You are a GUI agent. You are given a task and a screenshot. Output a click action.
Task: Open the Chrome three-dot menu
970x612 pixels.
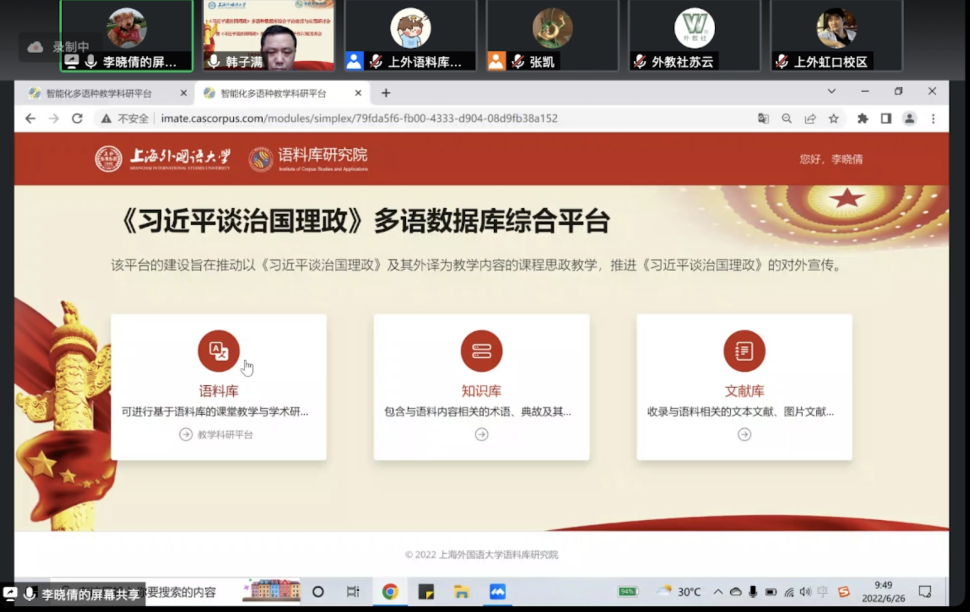pos(932,118)
